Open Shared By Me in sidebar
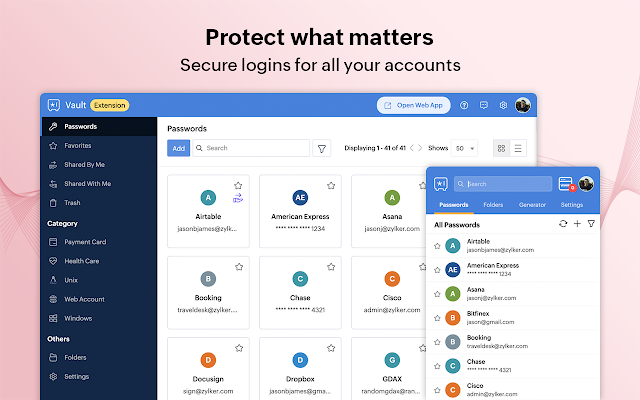The height and width of the screenshot is (400, 640). (99, 164)
